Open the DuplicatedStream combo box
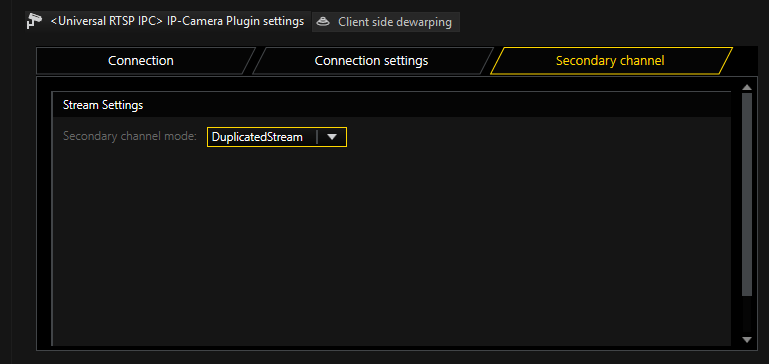This screenshot has width=769, height=364. point(277,137)
